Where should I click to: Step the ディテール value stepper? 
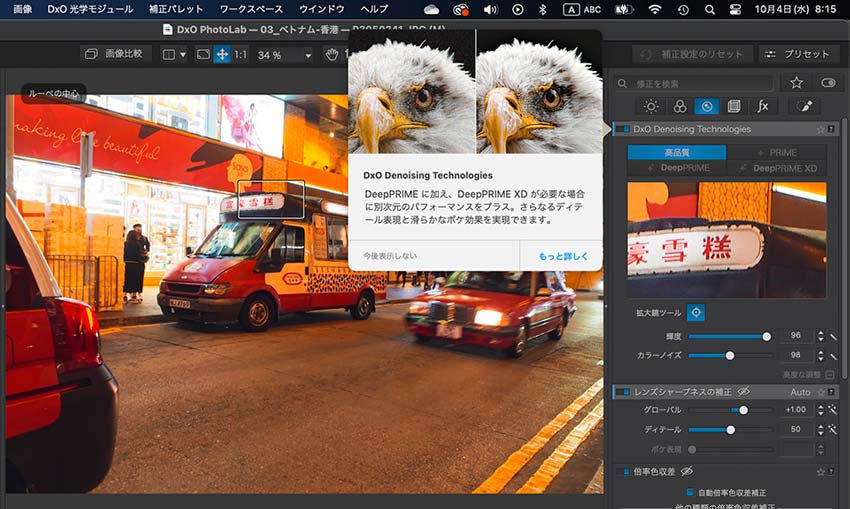coord(821,429)
